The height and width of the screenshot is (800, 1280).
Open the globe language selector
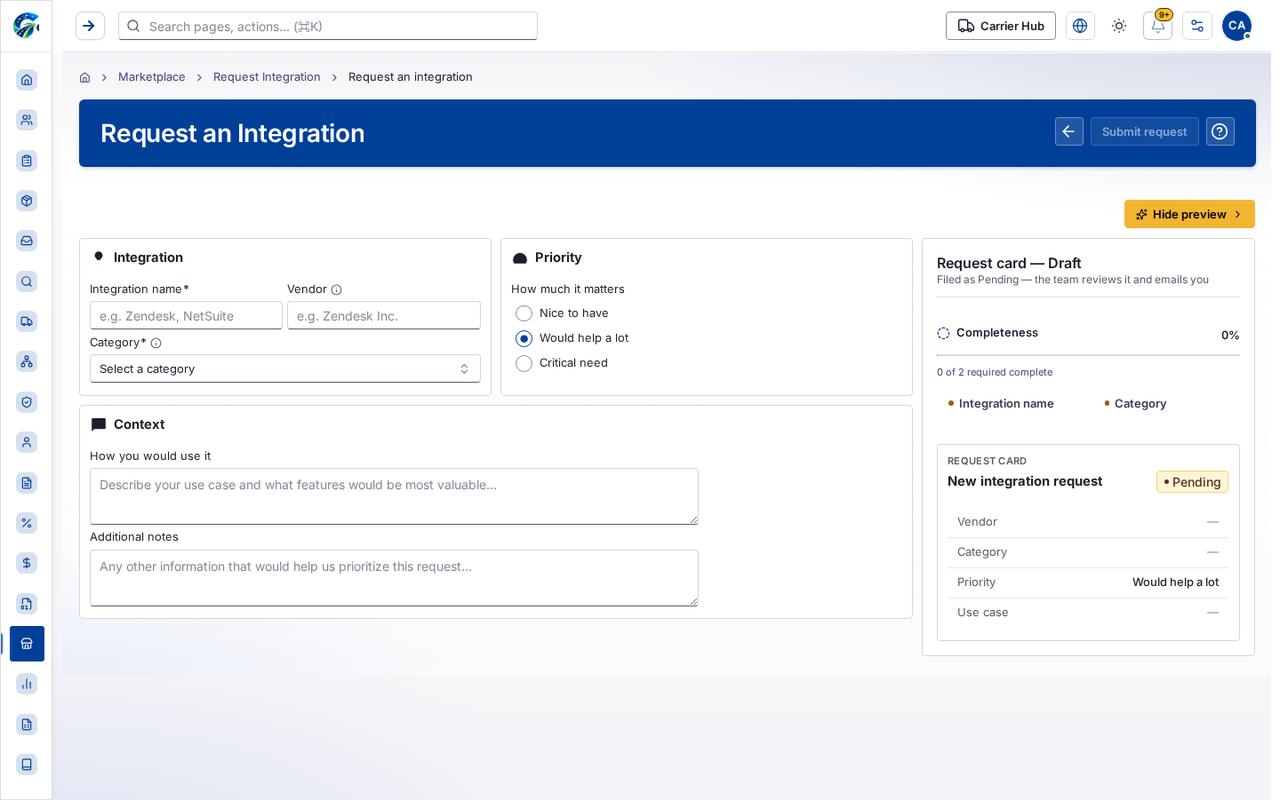(x=1080, y=26)
